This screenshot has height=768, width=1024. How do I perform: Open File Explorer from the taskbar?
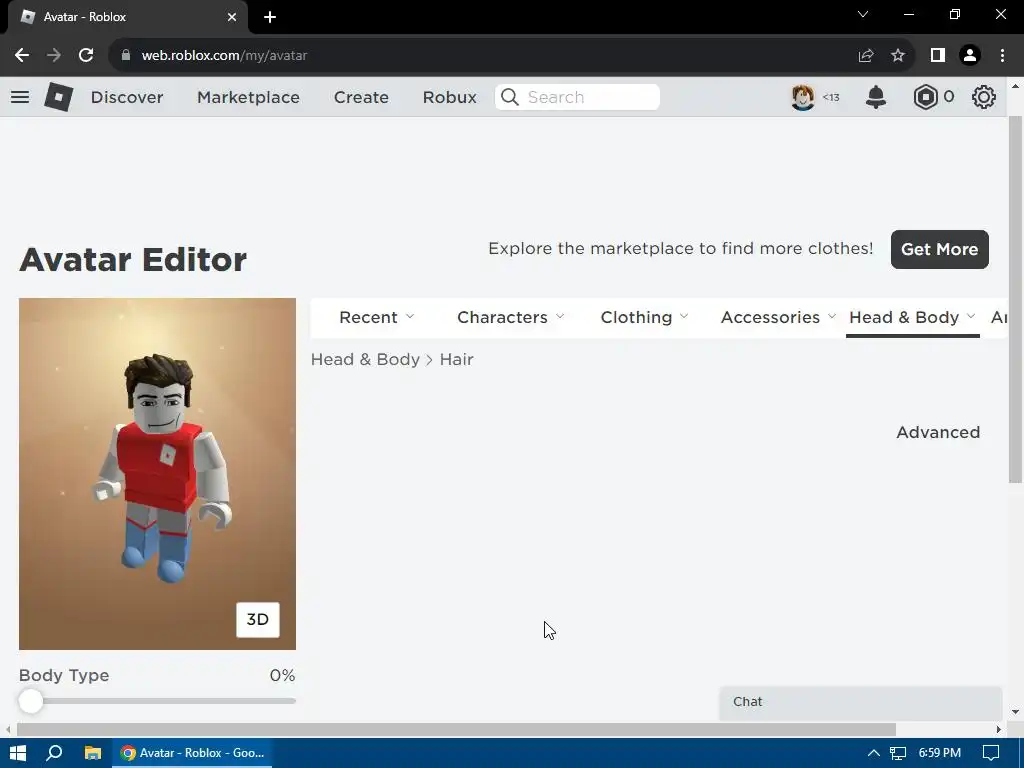click(93, 753)
